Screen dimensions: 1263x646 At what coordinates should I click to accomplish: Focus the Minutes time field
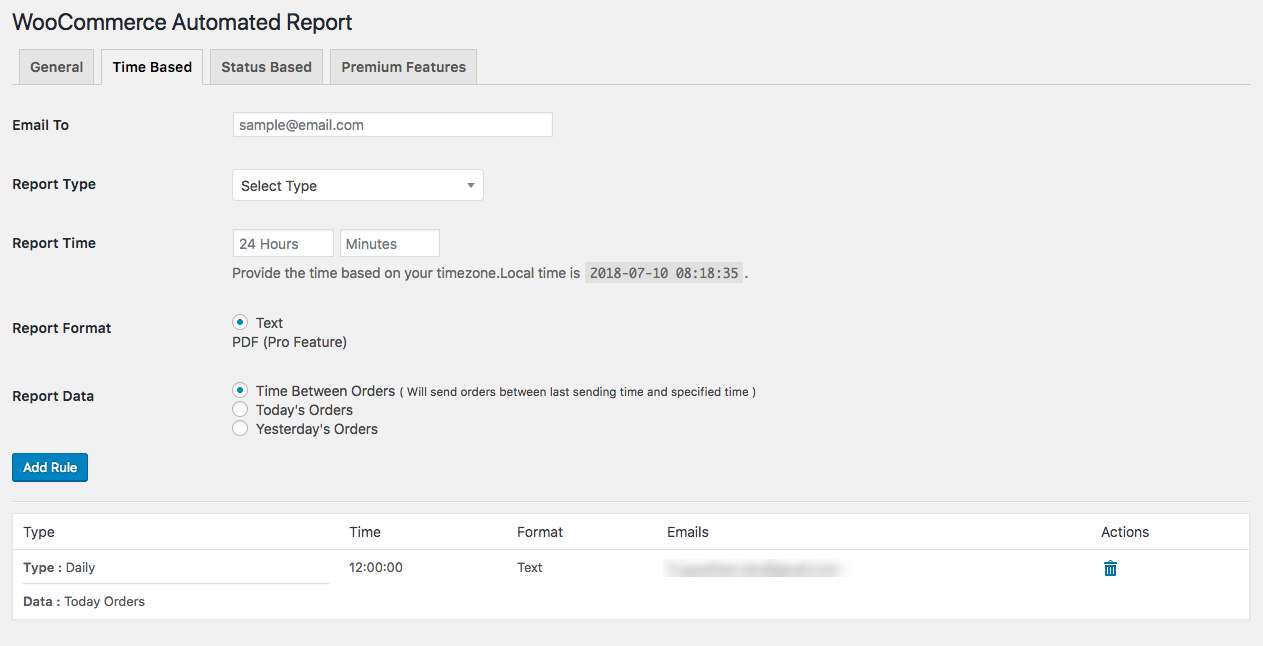pyautogui.click(x=390, y=244)
